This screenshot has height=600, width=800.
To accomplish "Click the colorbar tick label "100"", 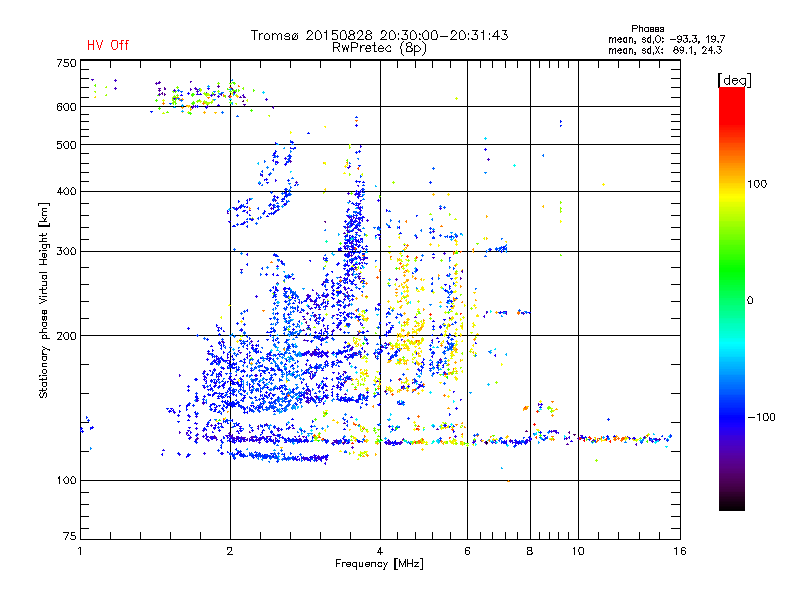I will click(757, 184).
